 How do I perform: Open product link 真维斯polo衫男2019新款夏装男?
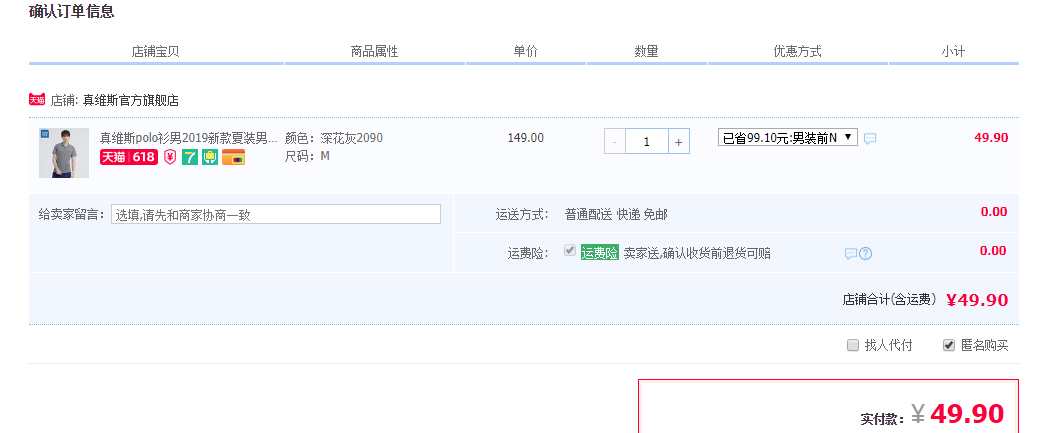coord(189,138)
